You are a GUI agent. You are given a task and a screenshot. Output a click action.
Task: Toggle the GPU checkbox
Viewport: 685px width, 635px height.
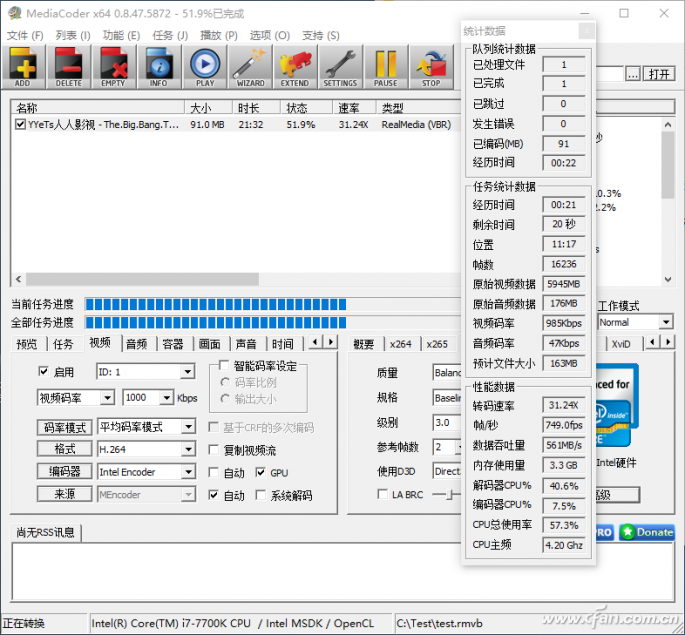(260, 472)
